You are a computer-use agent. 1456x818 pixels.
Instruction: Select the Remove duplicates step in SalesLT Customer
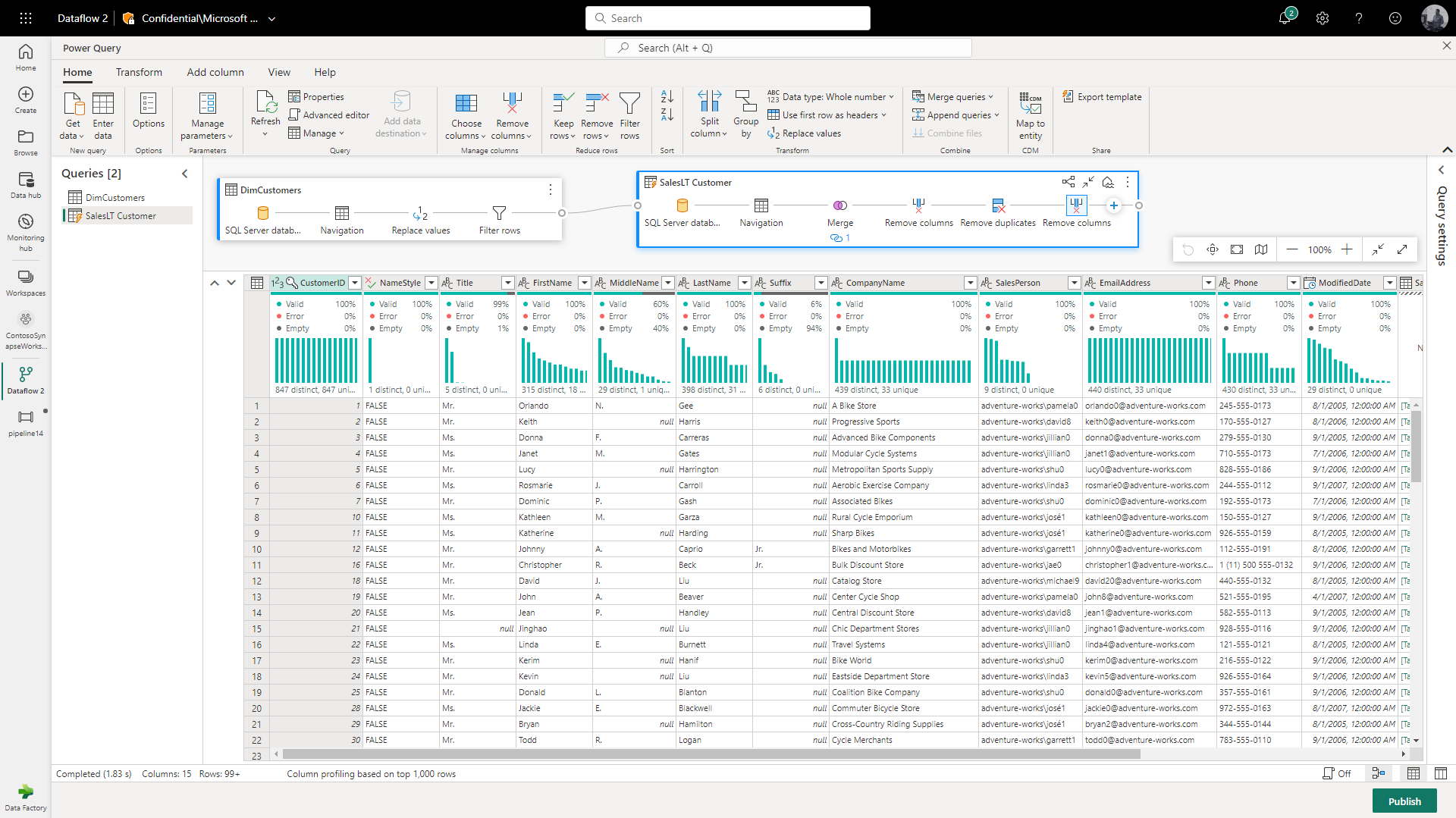click(997, 205)
